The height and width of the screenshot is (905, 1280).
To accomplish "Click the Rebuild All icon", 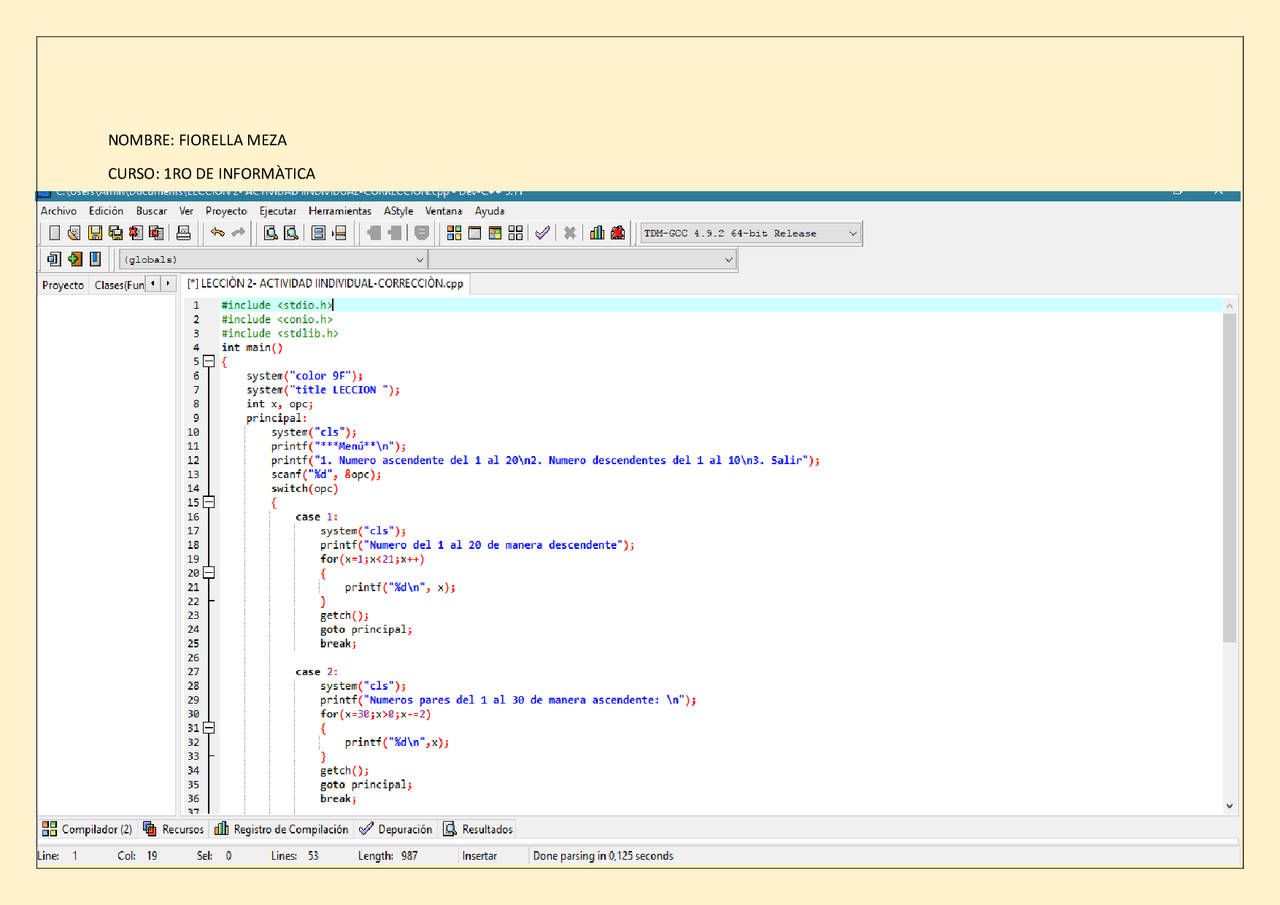I will coord(516,233).
